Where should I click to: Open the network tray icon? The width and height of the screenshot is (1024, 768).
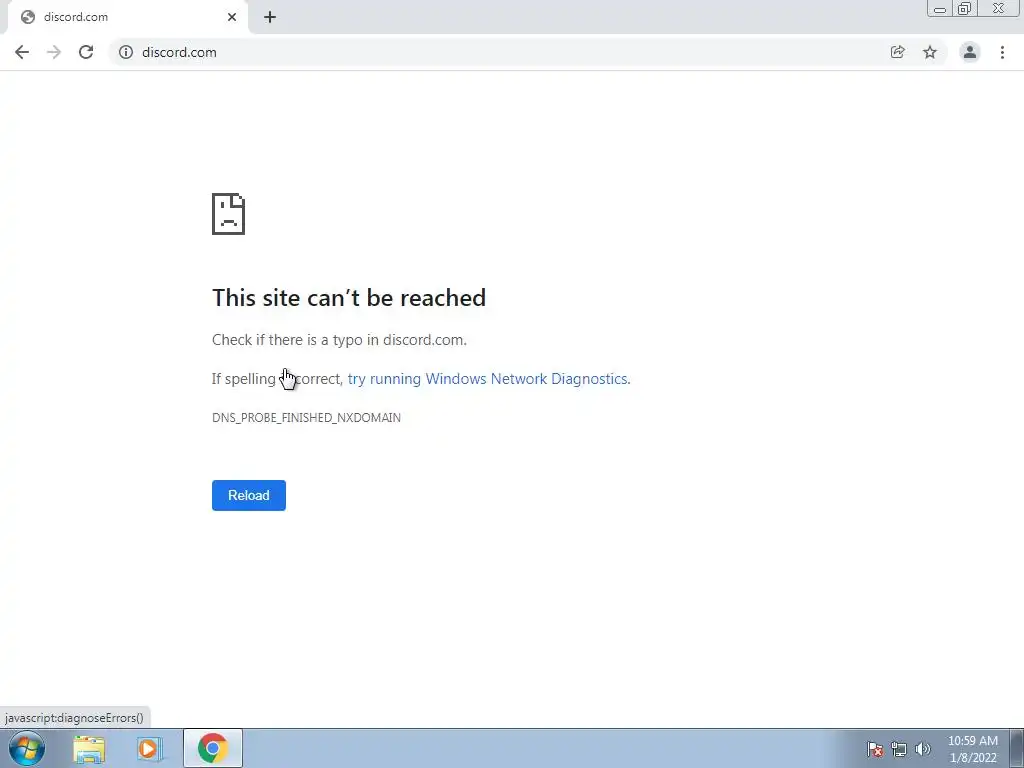click(899, 749)
